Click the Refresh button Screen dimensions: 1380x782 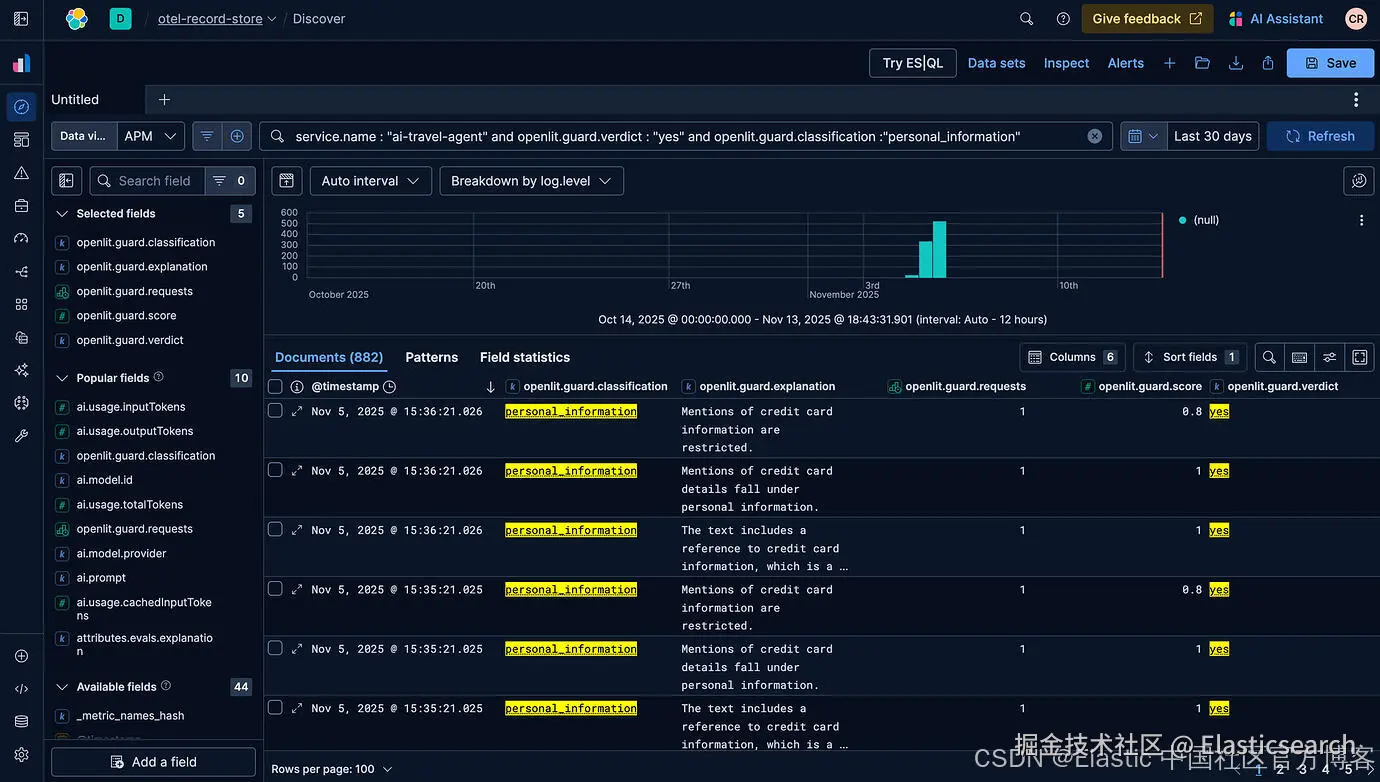click(1320, 136)
